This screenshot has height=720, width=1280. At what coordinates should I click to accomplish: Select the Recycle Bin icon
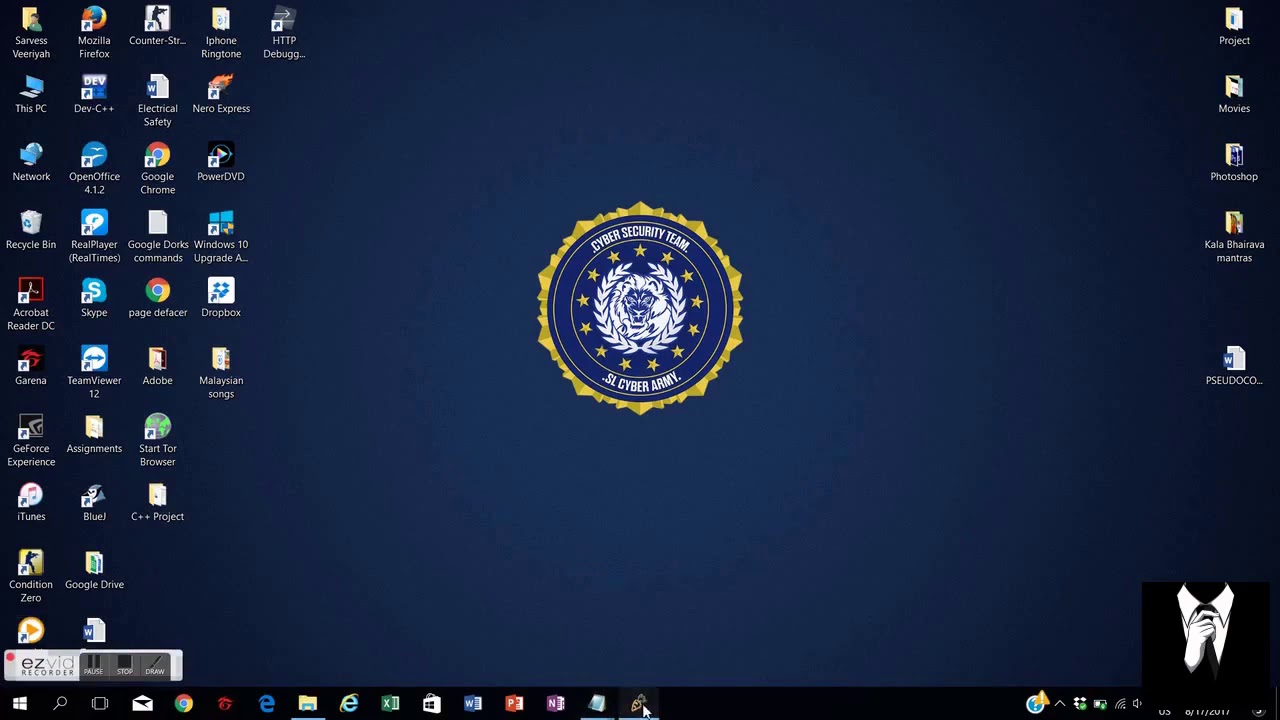(x=31, y=230)
